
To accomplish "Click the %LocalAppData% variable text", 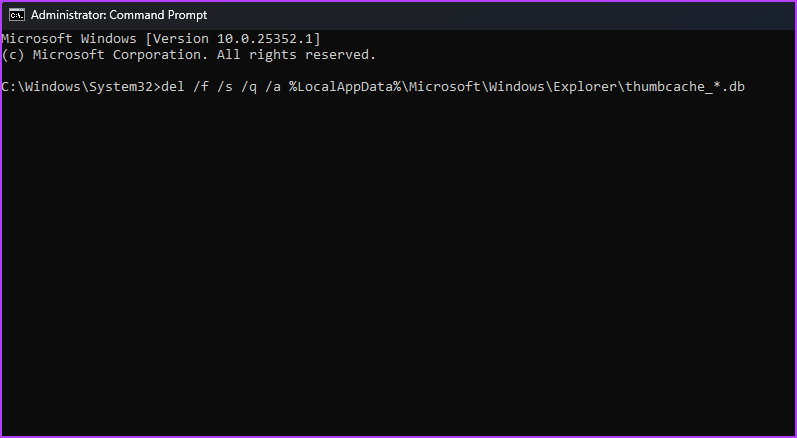I will point(348,87).
